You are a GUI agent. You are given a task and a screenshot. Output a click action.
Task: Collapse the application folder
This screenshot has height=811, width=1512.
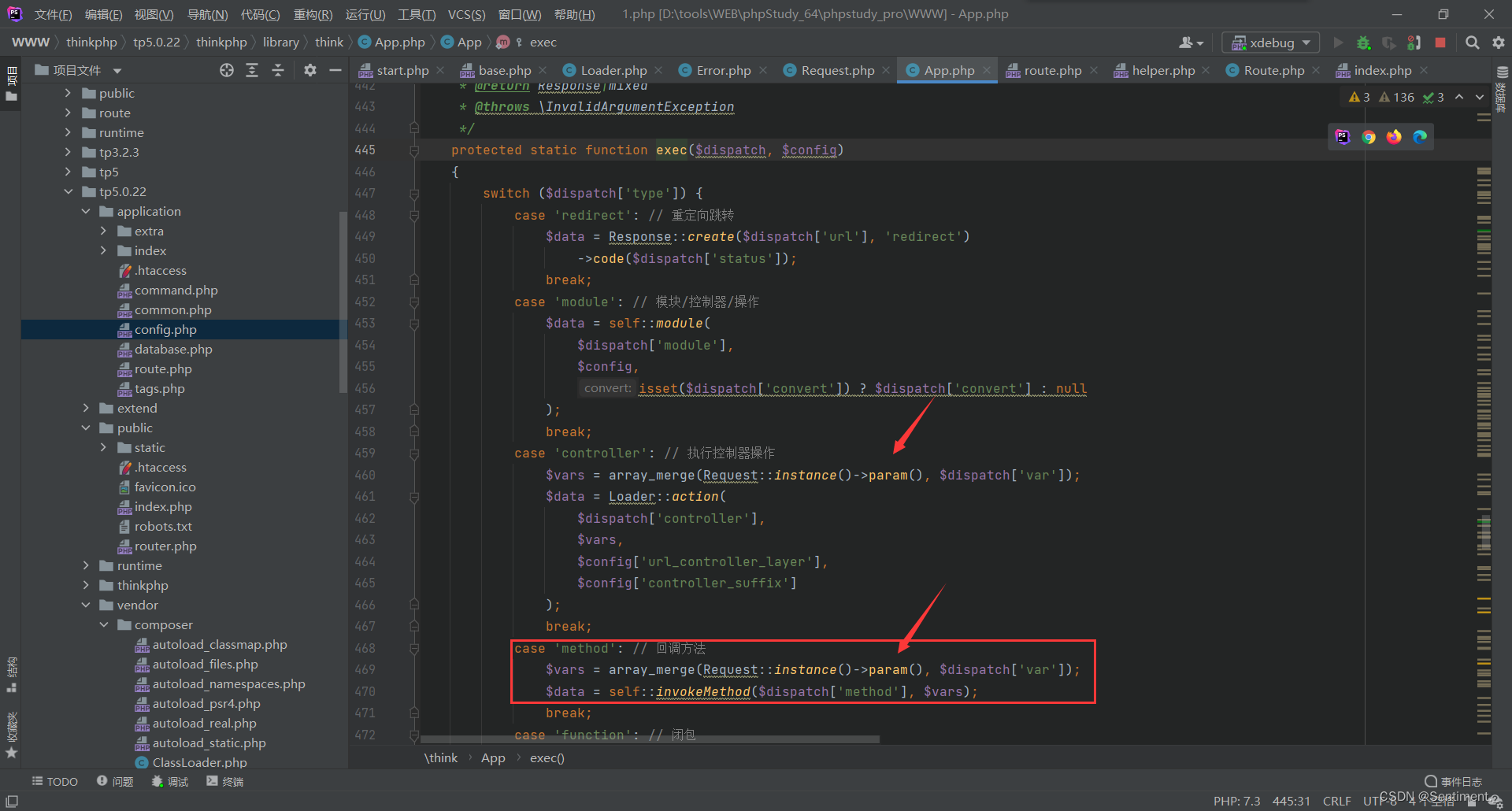point(86,211)
